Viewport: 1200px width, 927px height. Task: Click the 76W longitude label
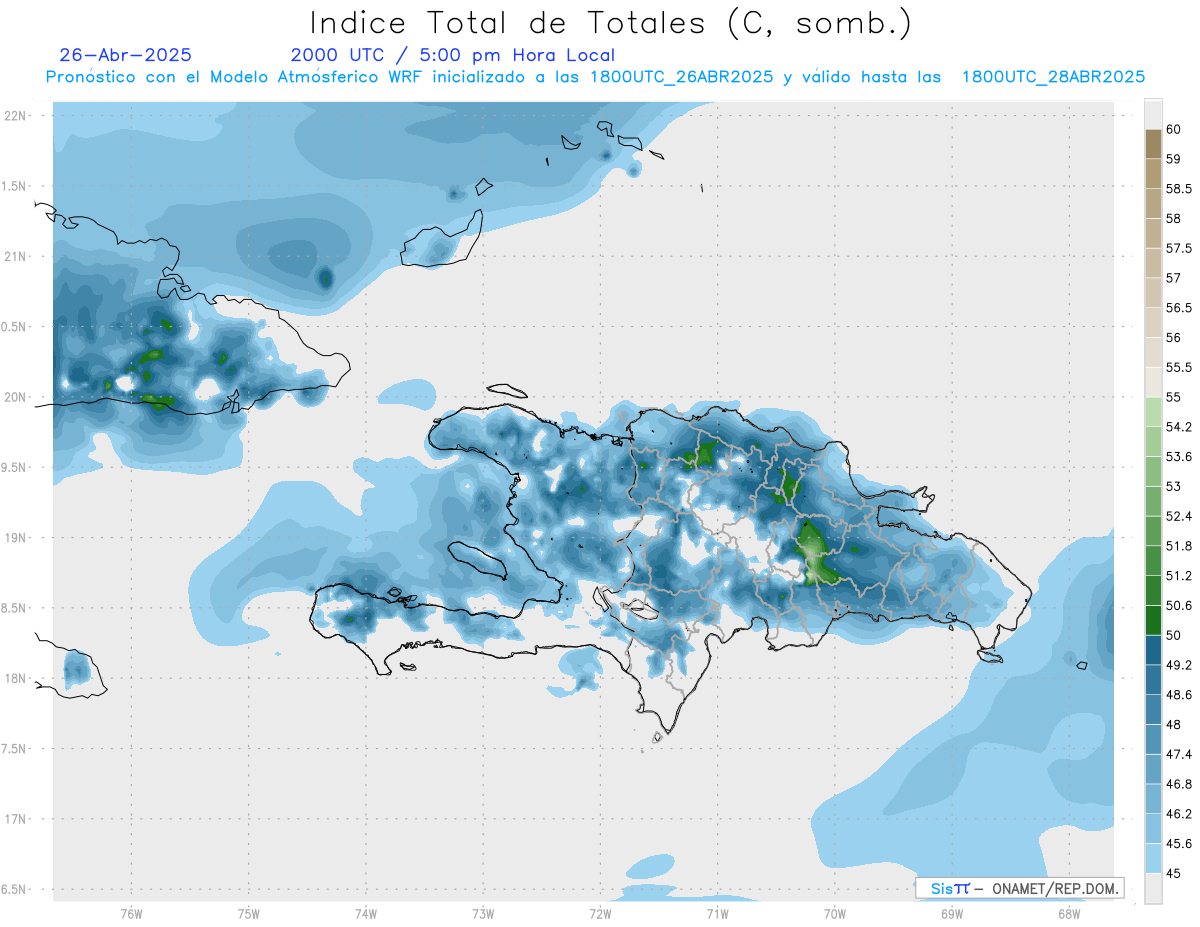pos(131,914)
